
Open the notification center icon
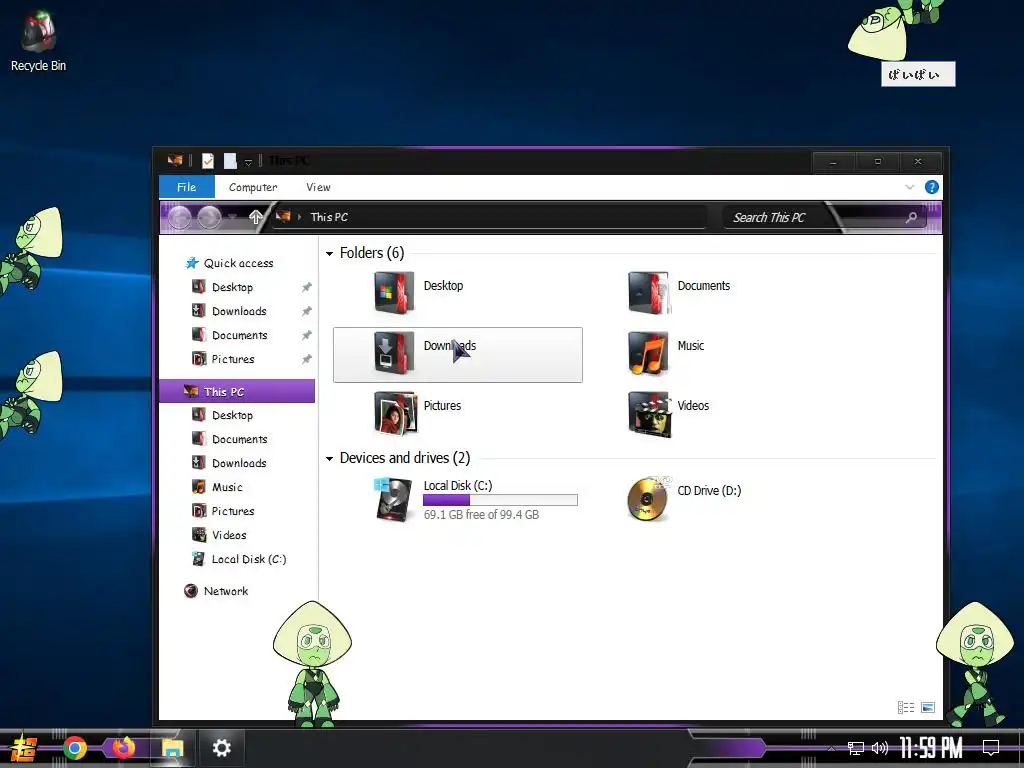[991, 747]
